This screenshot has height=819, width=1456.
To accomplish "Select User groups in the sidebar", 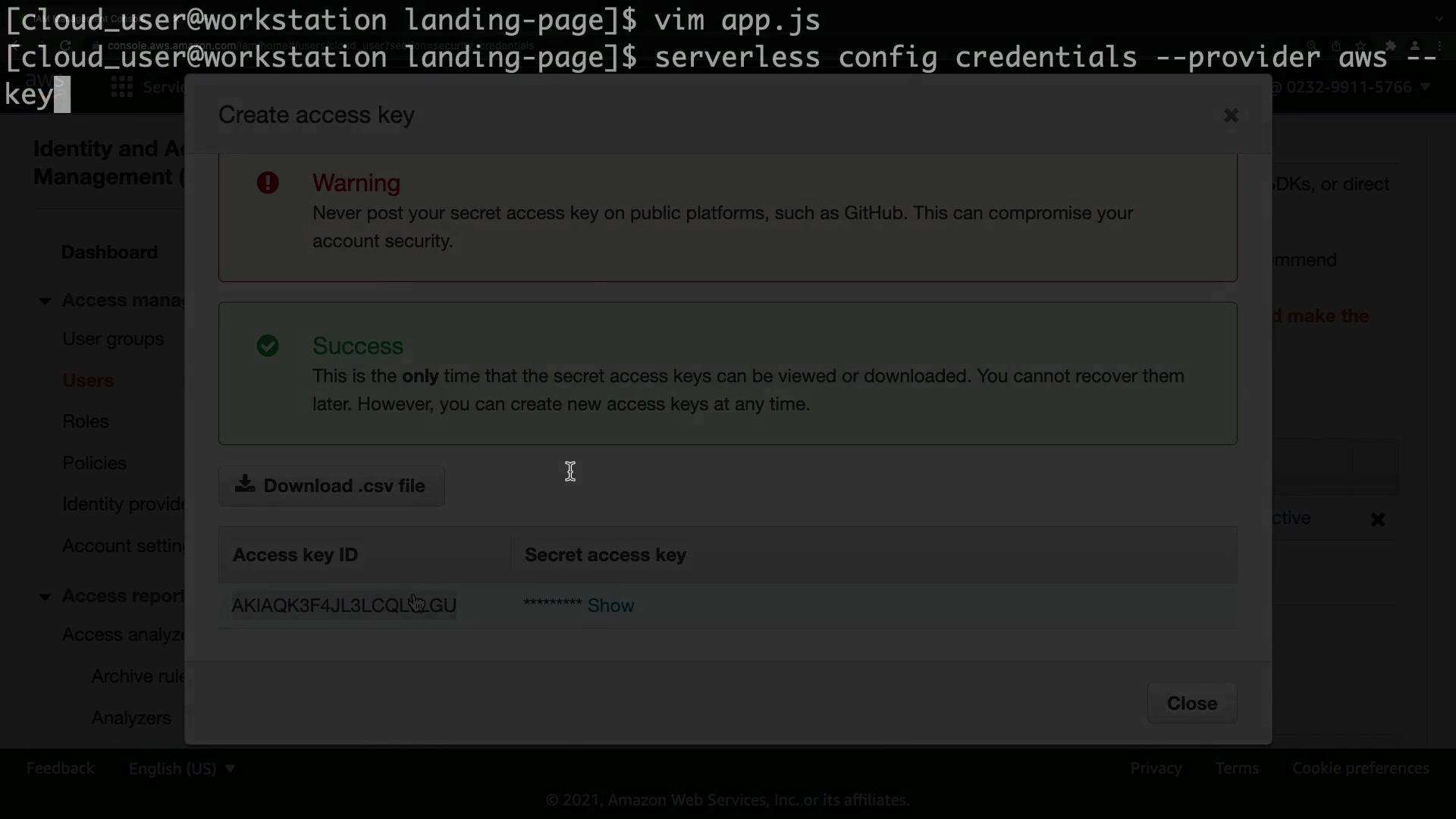I will [x=113, y=338].
